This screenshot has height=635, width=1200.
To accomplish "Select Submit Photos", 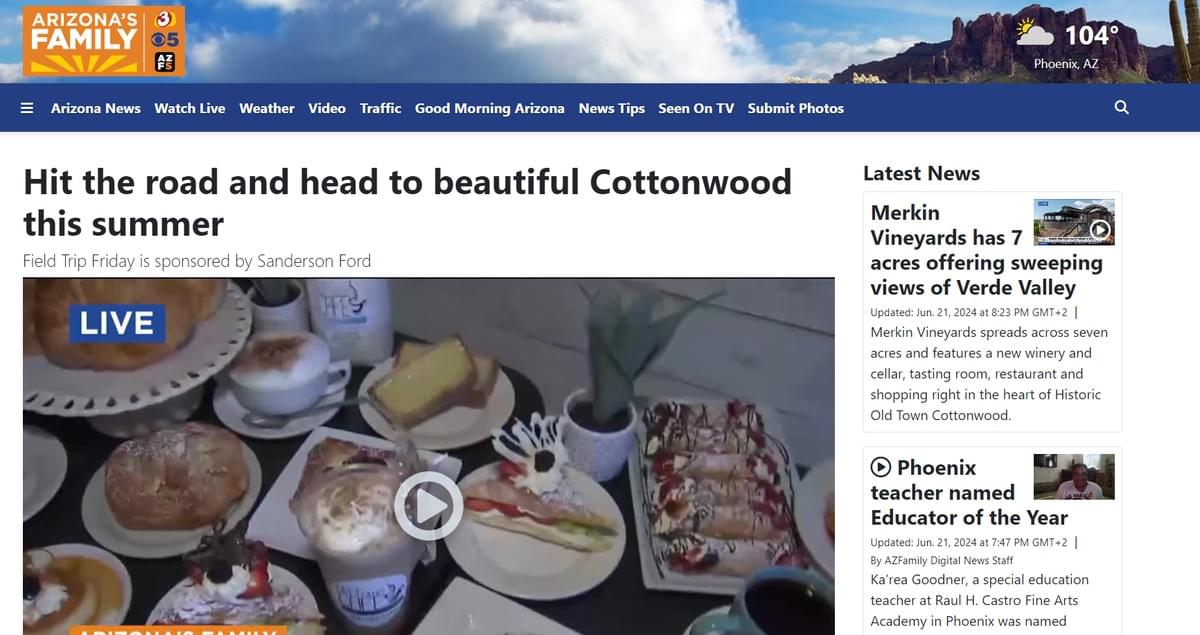I will tap(796, 108).
